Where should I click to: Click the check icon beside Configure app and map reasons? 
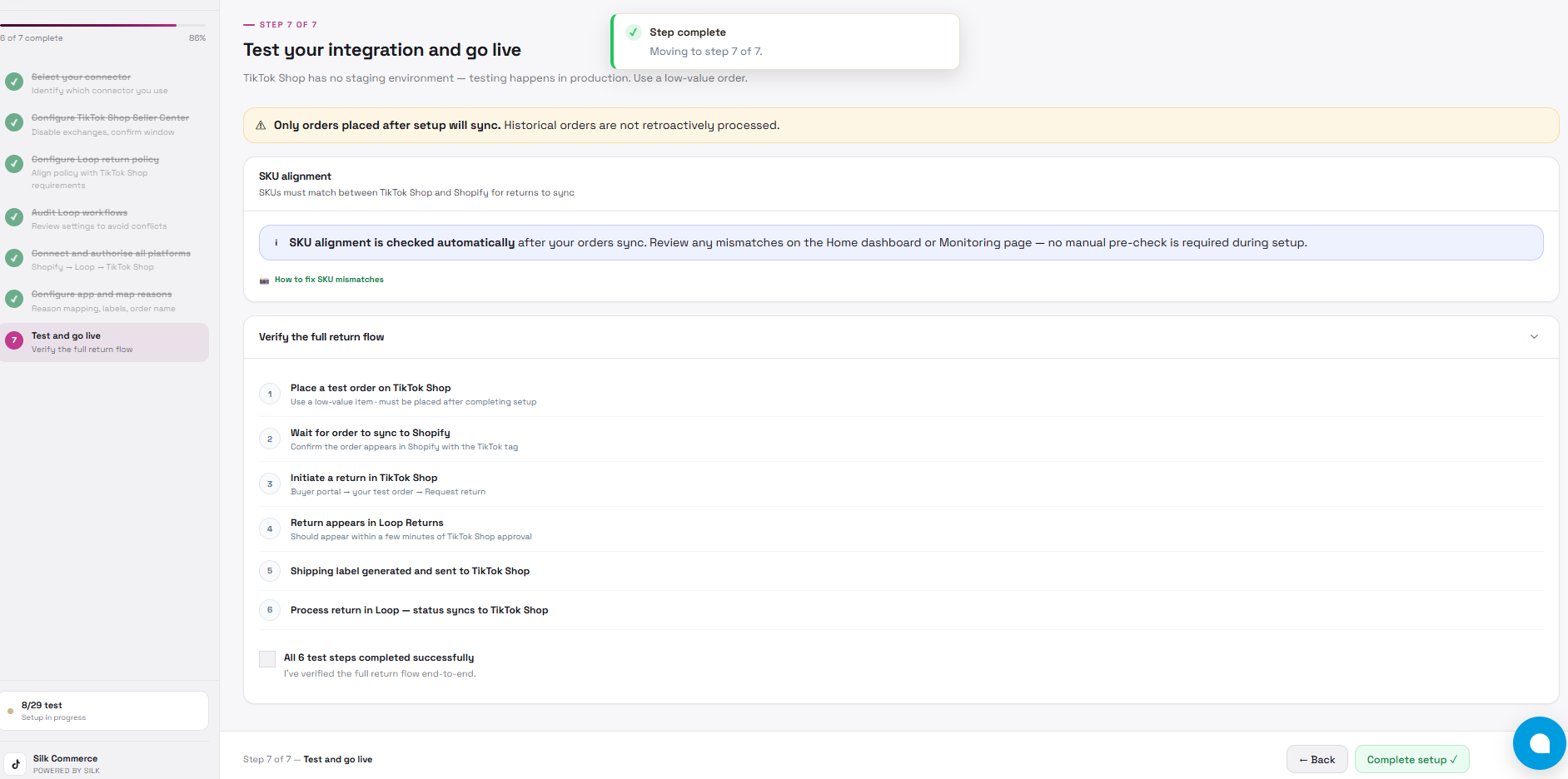point(14,299)
